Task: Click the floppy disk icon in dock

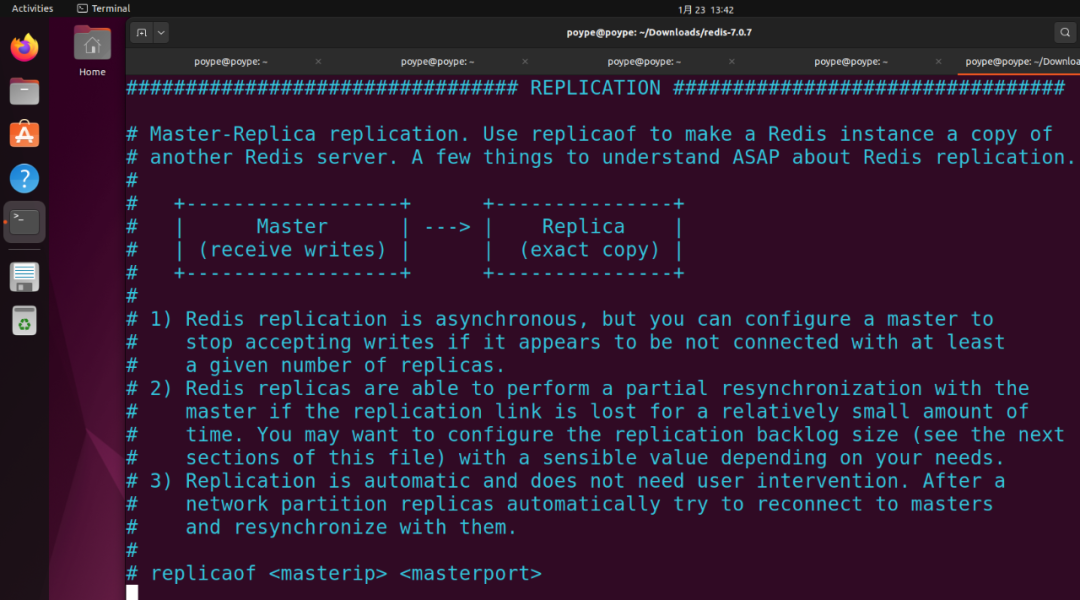Action: [24, 276]
